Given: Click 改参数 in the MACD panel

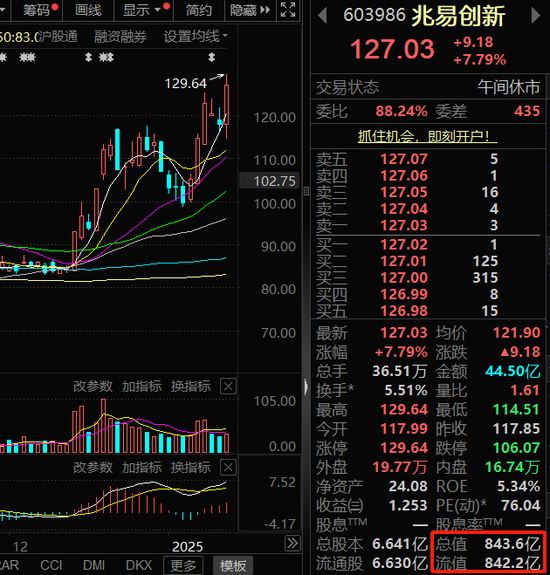Looking at the screenshot, I should pyautogui.click(x=93, y=468).
